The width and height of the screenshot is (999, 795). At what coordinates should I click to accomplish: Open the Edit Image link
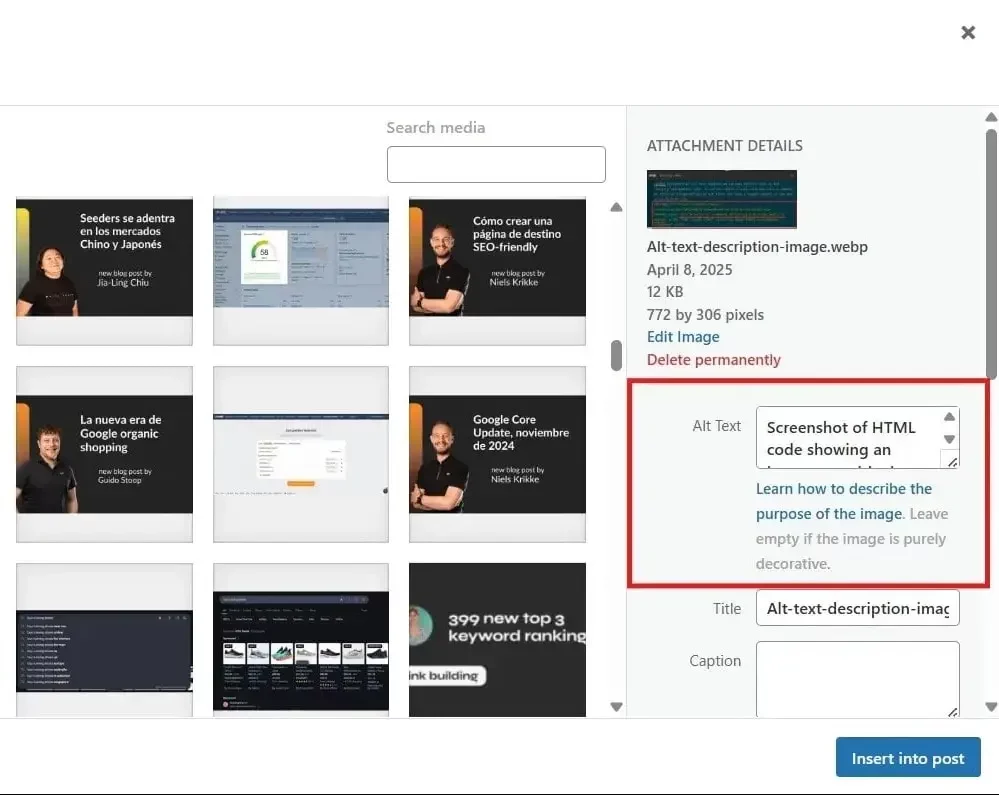[683, 337]
